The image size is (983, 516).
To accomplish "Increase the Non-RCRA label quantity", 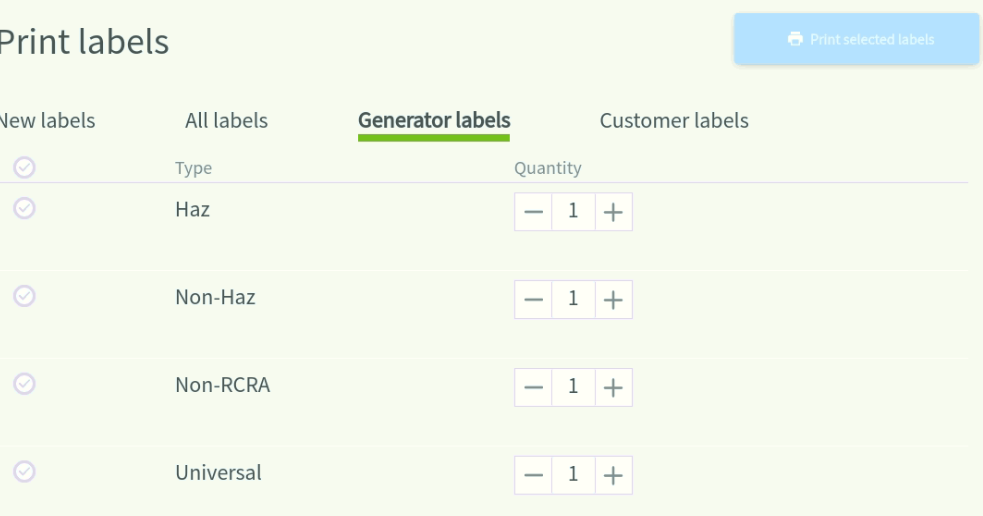I will click(x=613, y=387).
